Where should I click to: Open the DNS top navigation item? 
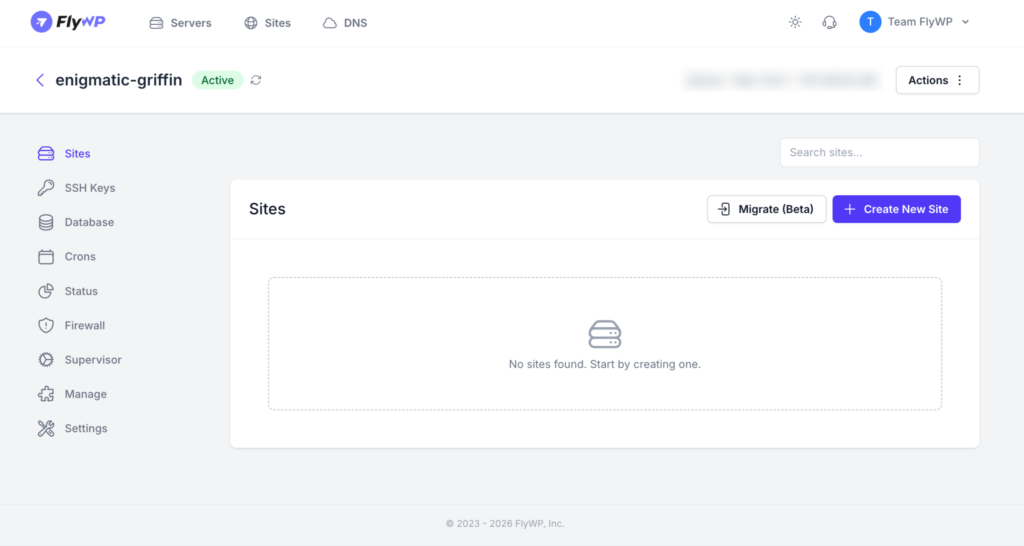(x=345, y=23)
